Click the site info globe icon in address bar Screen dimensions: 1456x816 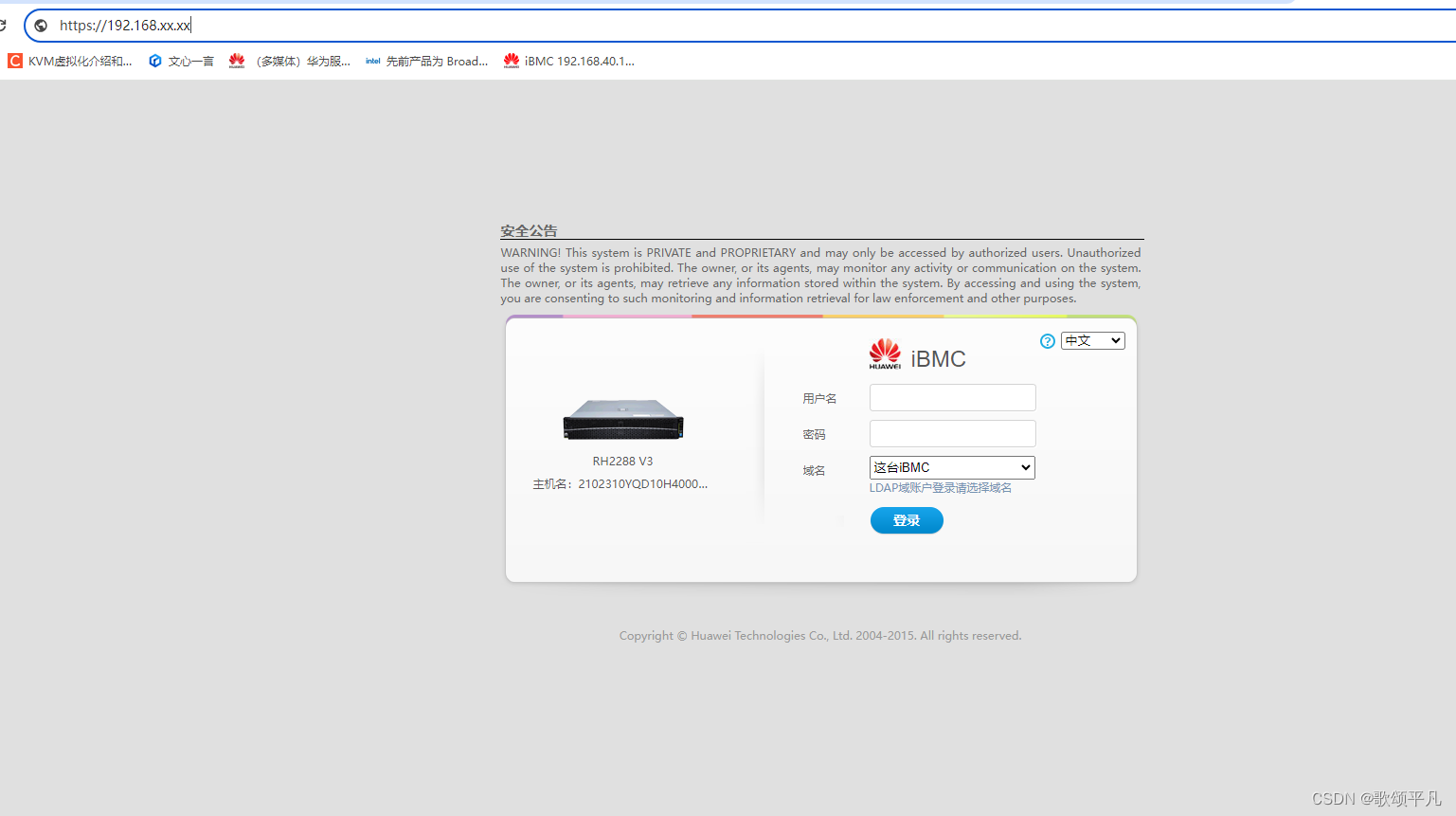[39, 25]
